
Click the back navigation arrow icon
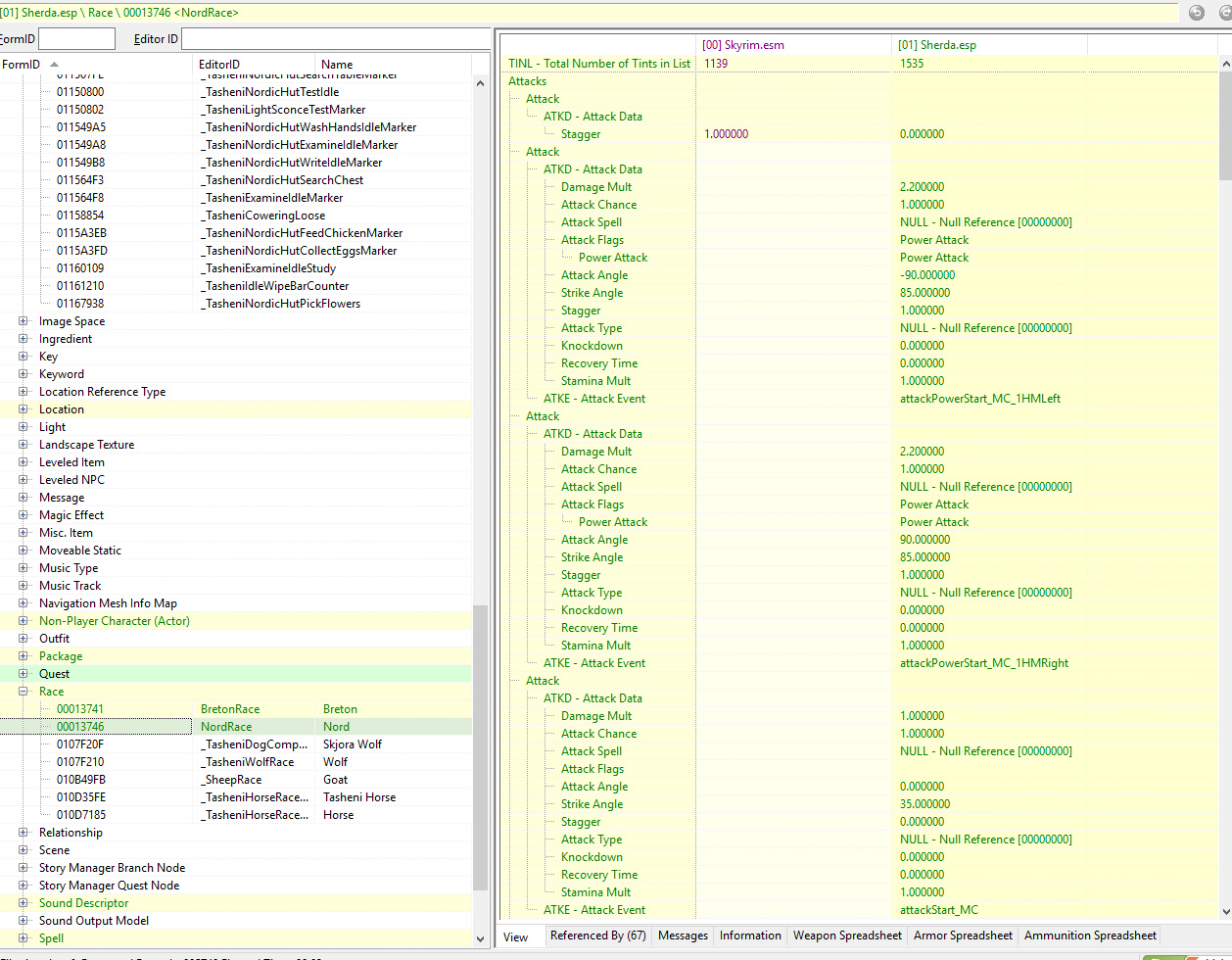point(1196,13)
